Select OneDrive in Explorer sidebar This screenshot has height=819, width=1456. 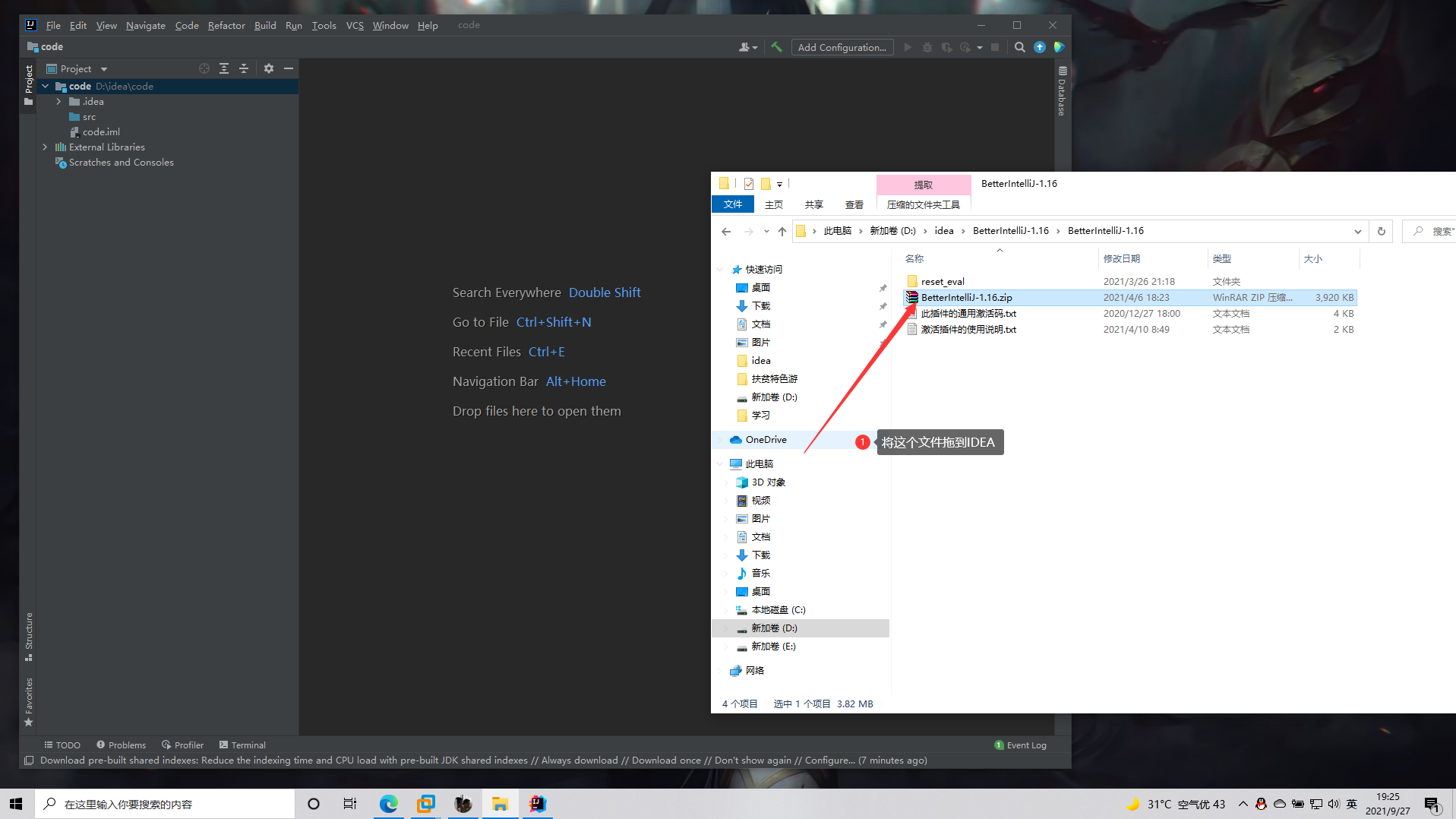tap(766, 440)
